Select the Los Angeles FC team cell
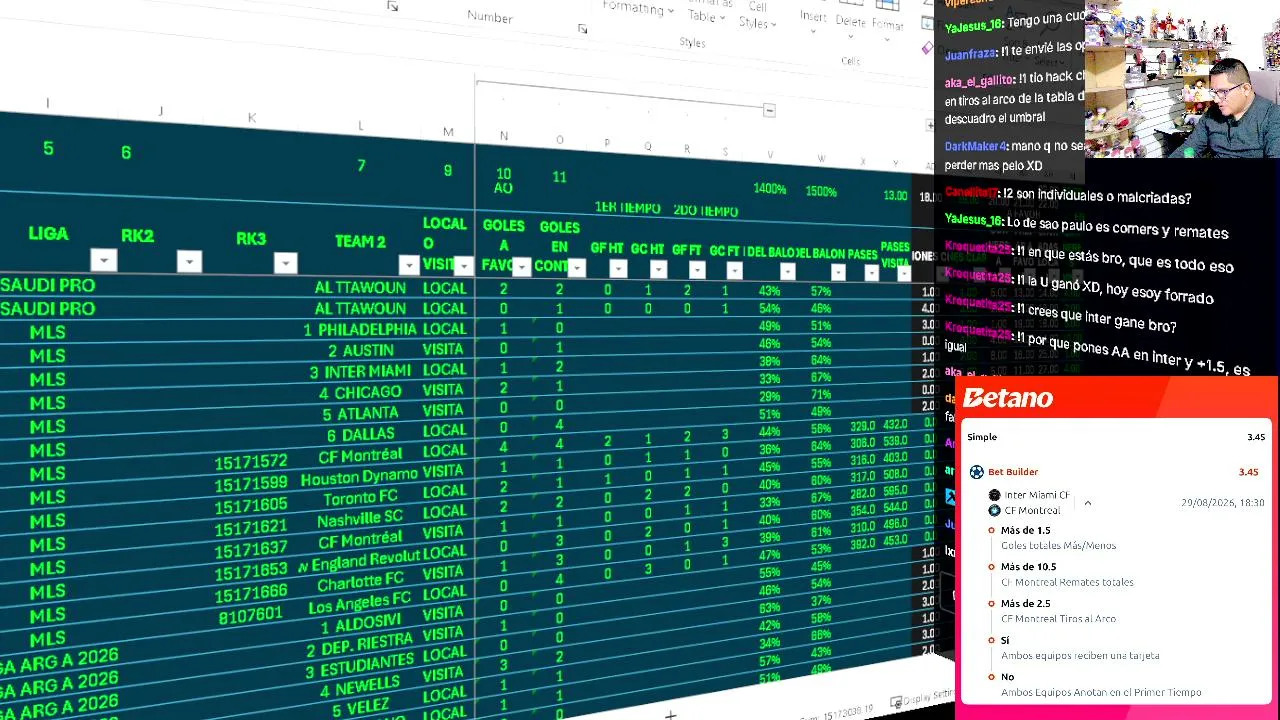The width and height of the screenshot is (1280, 720). [360, 603]
